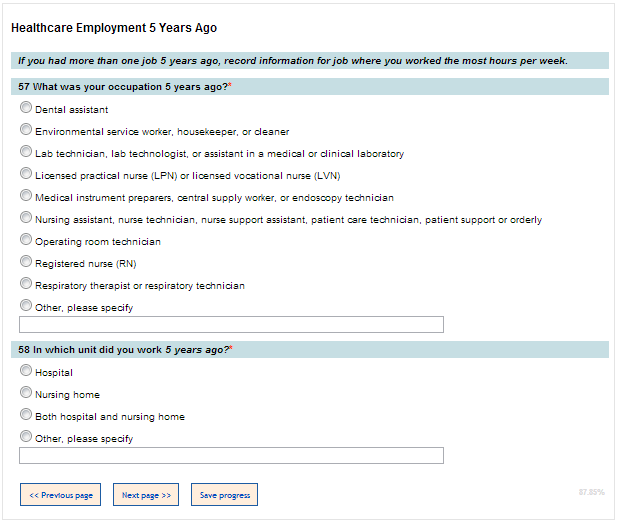Select Operating room technician radio button
Image resolution: width=619 pixels, height=524 pixels.
[26, 240]
